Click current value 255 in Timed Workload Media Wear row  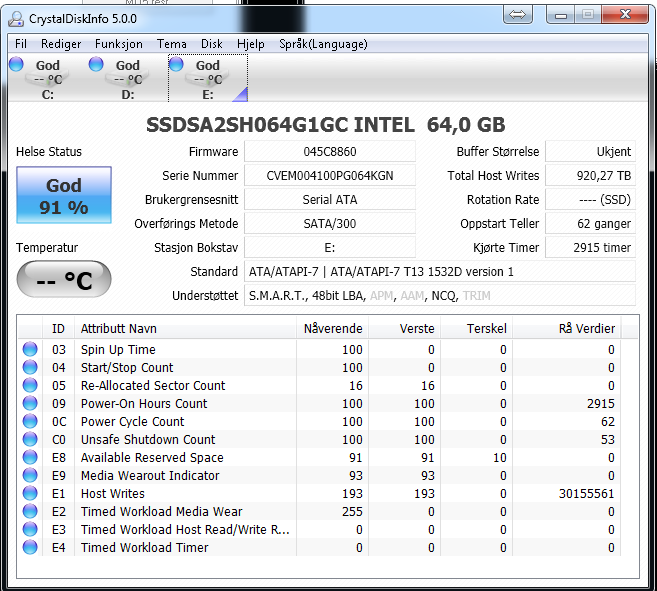(x=352, y=511)
